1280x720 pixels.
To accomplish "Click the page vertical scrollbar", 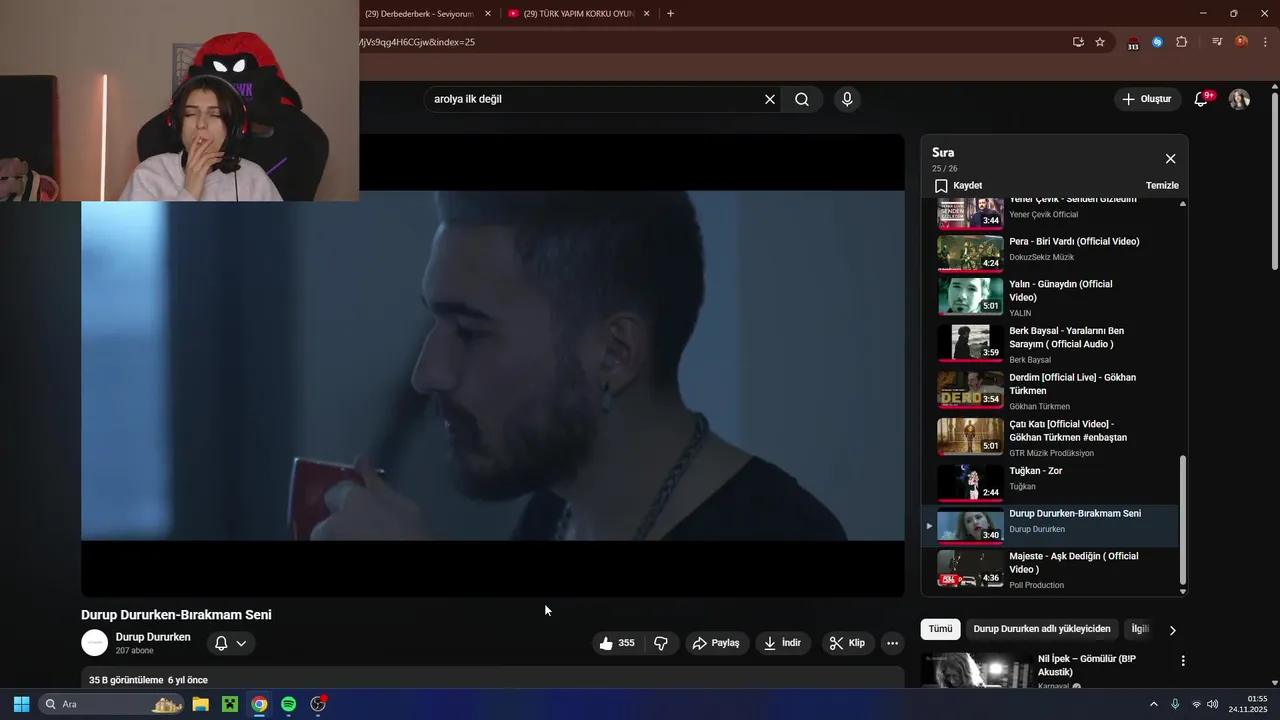I will tap(1274, 180).
